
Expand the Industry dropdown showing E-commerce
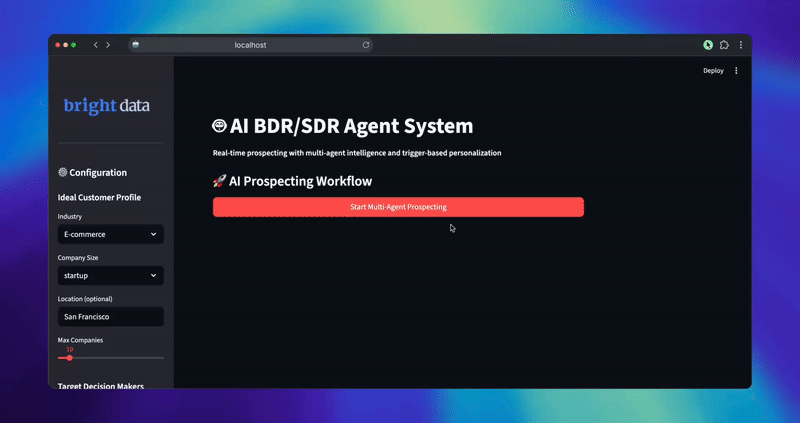pyautogui.click(x=110, y=234)
